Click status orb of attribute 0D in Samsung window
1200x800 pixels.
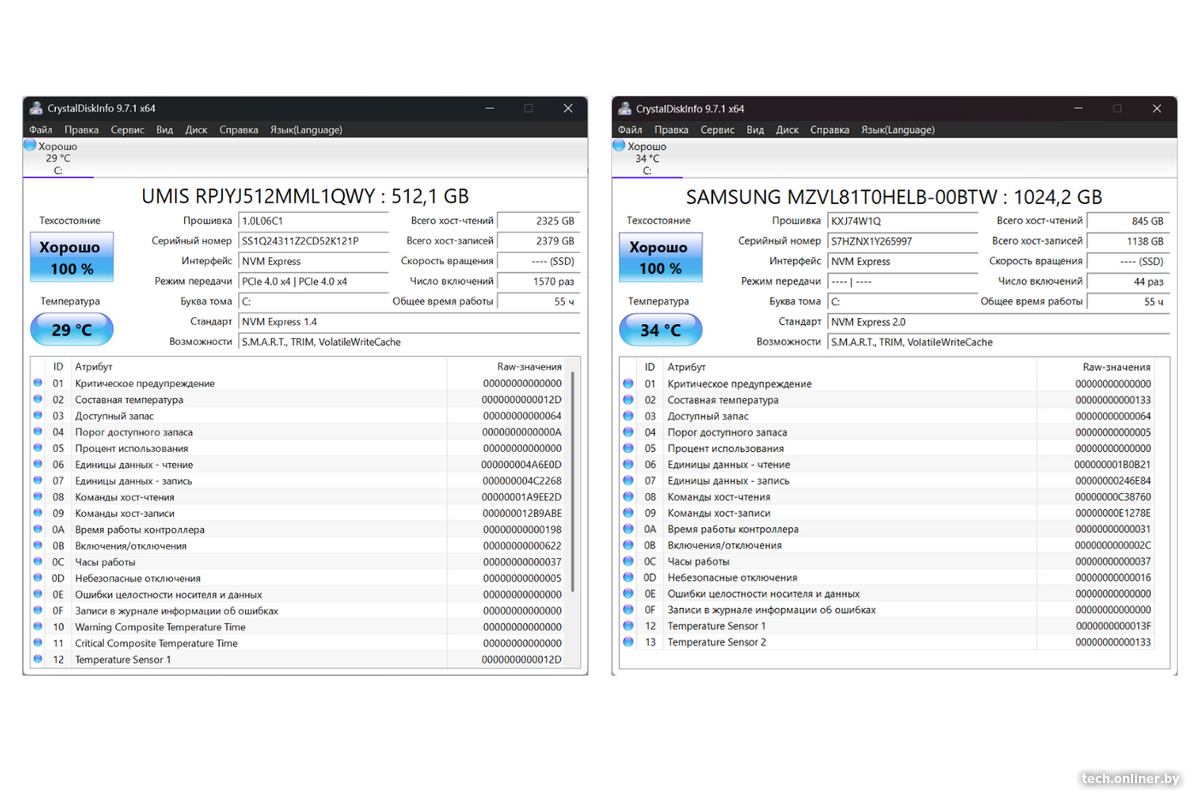point(628,577)
